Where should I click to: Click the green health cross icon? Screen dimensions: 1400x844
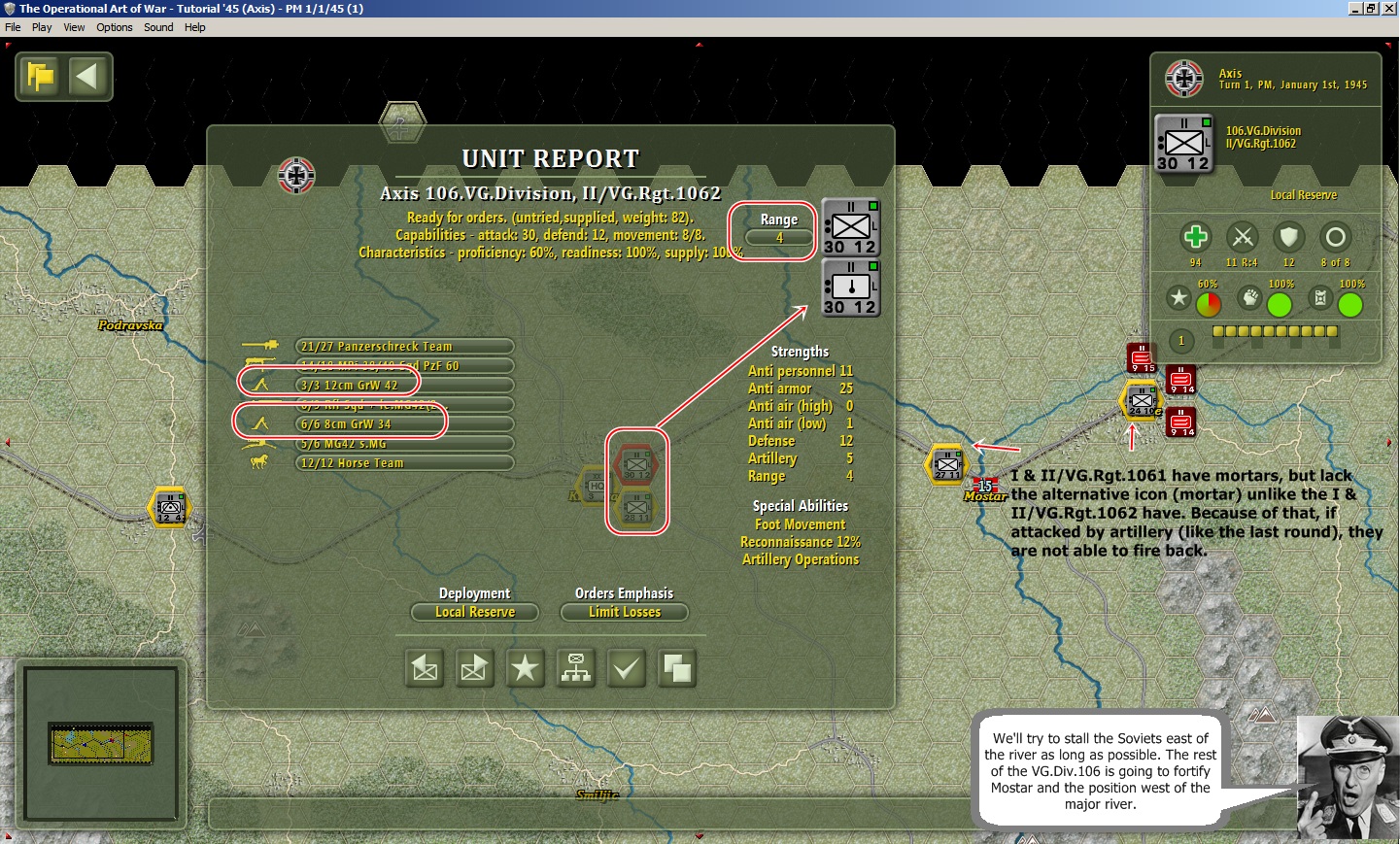point(1196,237)
